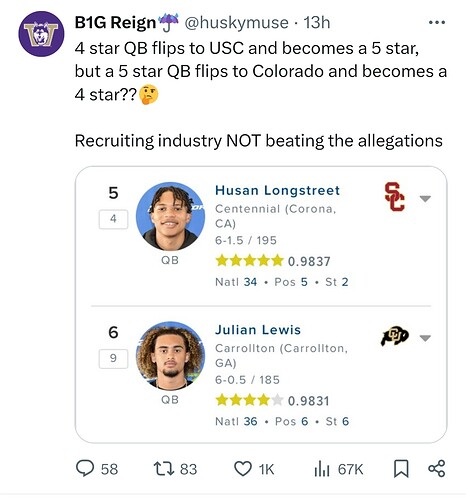This screenshot has width=467, height=500.
Task: Visit the @huskymuse handle
Action: (236, 23)
